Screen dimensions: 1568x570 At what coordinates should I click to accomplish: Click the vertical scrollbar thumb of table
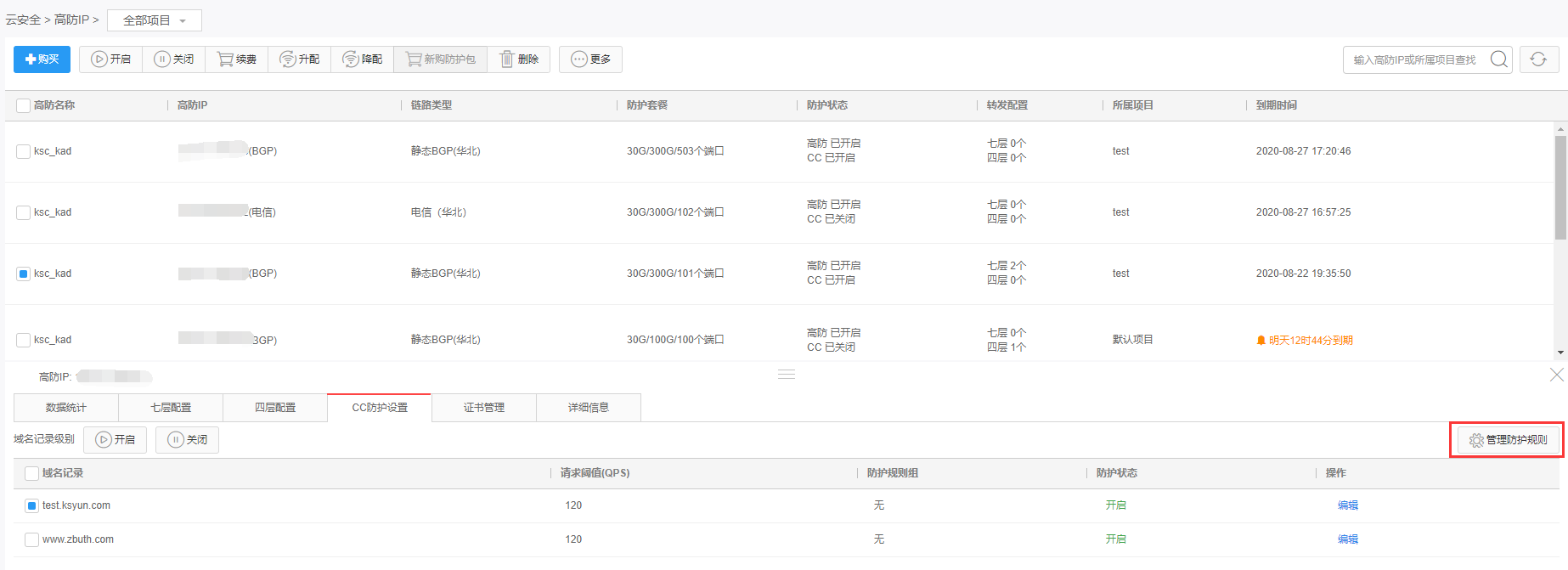(x=1560, y=188)
